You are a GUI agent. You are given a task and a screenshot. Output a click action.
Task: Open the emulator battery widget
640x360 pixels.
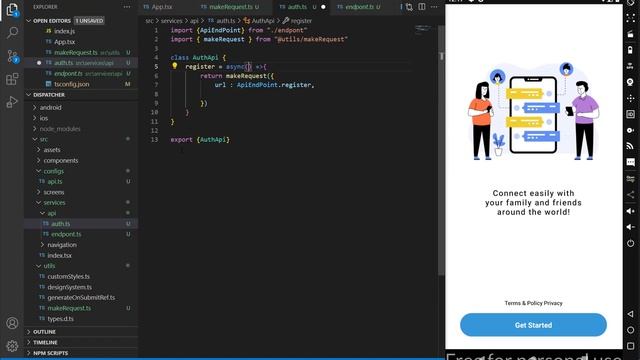click(x=631, y=50)
